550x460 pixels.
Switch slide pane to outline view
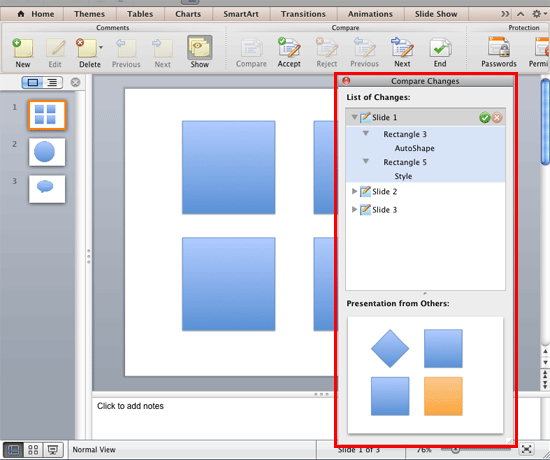[x=52, y=82]
